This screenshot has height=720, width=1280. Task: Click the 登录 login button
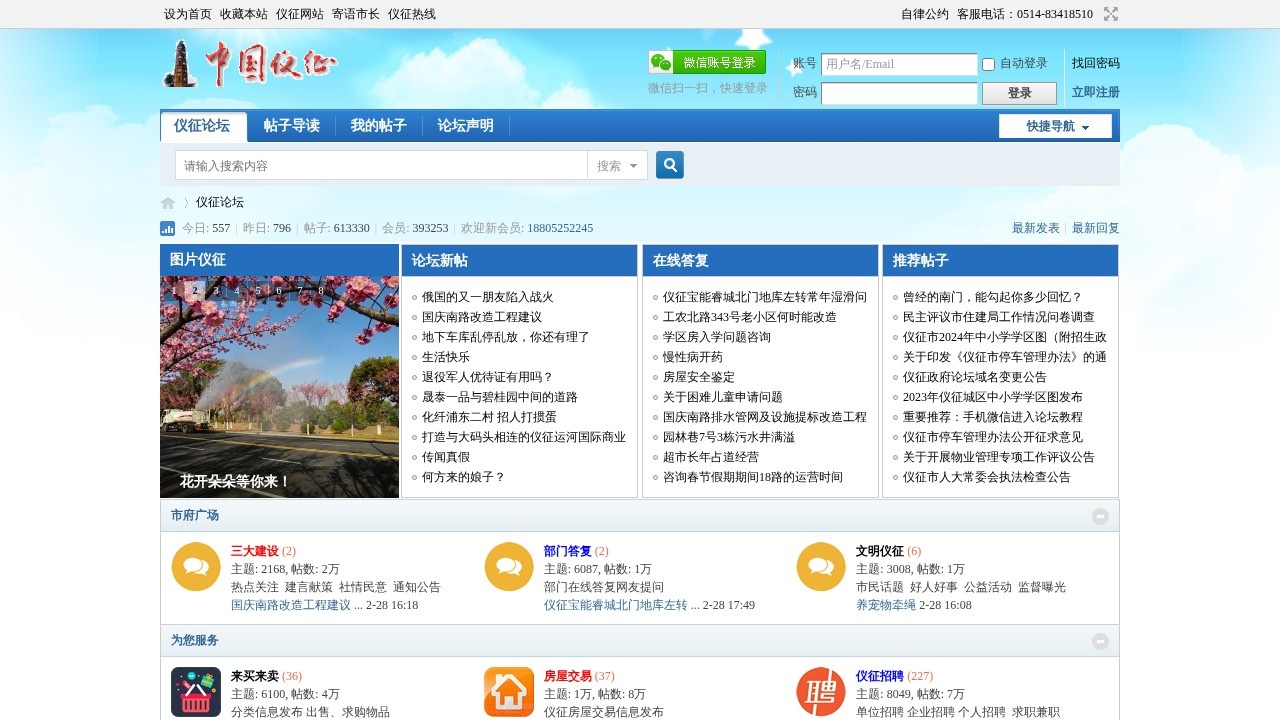[x=1018, y=92]
